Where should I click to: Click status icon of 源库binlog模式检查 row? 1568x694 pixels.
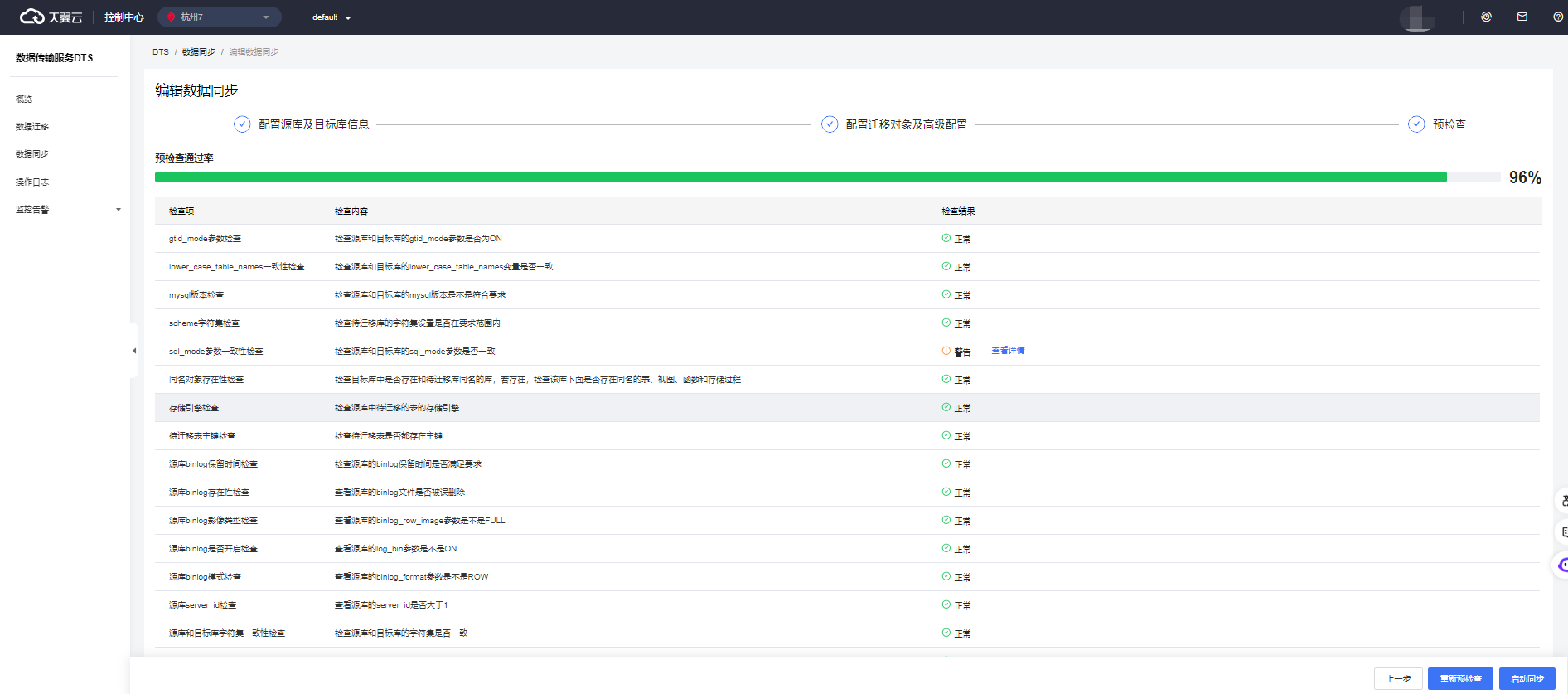(946, 576)
